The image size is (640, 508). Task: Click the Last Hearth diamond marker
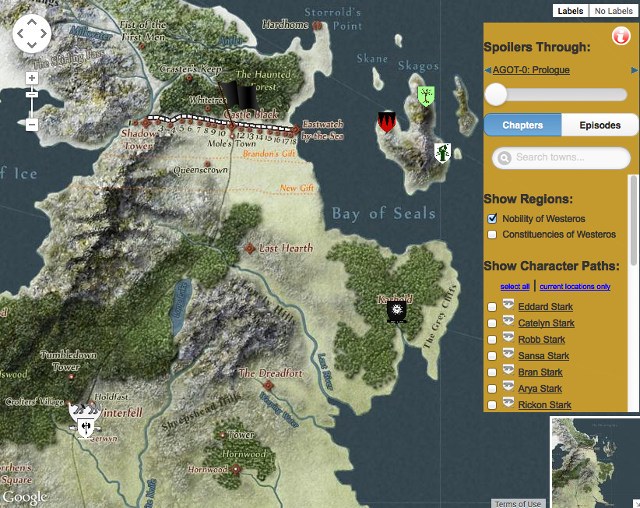pyautogui.click(x=250, y=248)
